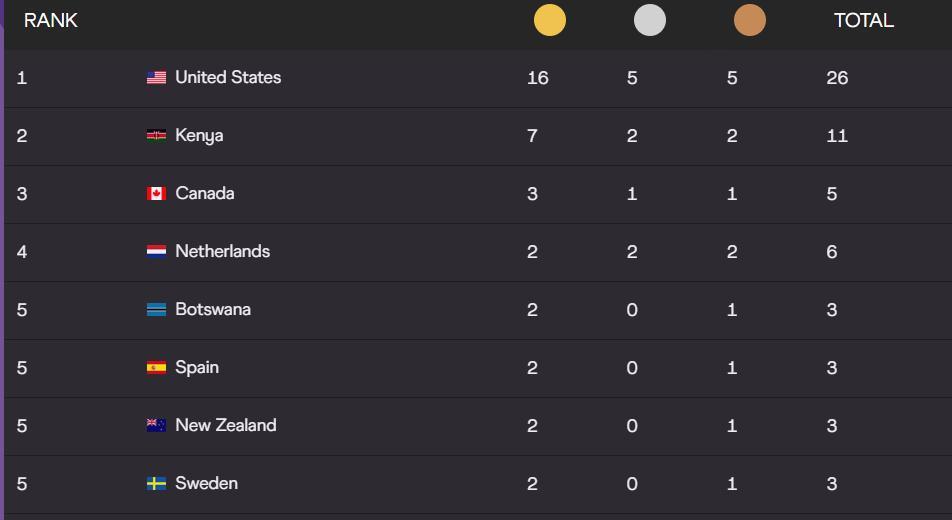The image size is (952, 520).
Task: Click the Canada flag icon
Action: coord(156,194)
